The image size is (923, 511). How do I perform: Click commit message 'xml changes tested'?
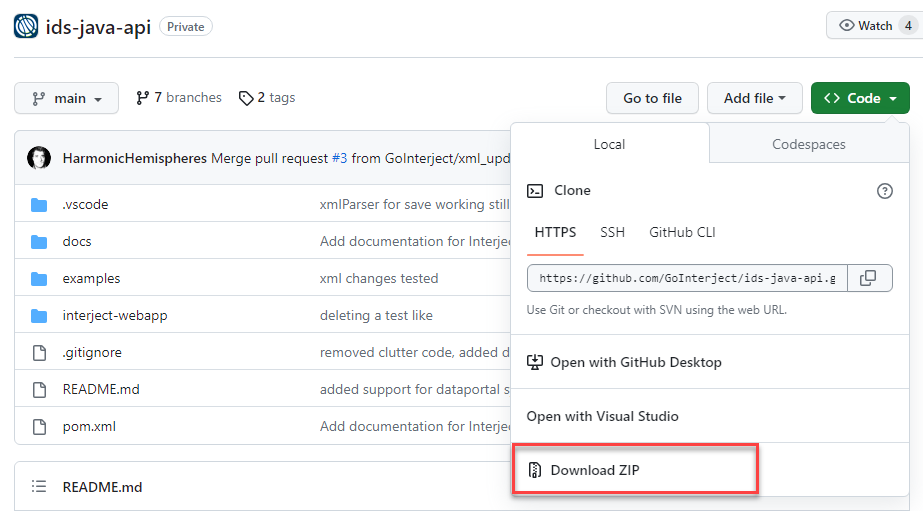379,278
